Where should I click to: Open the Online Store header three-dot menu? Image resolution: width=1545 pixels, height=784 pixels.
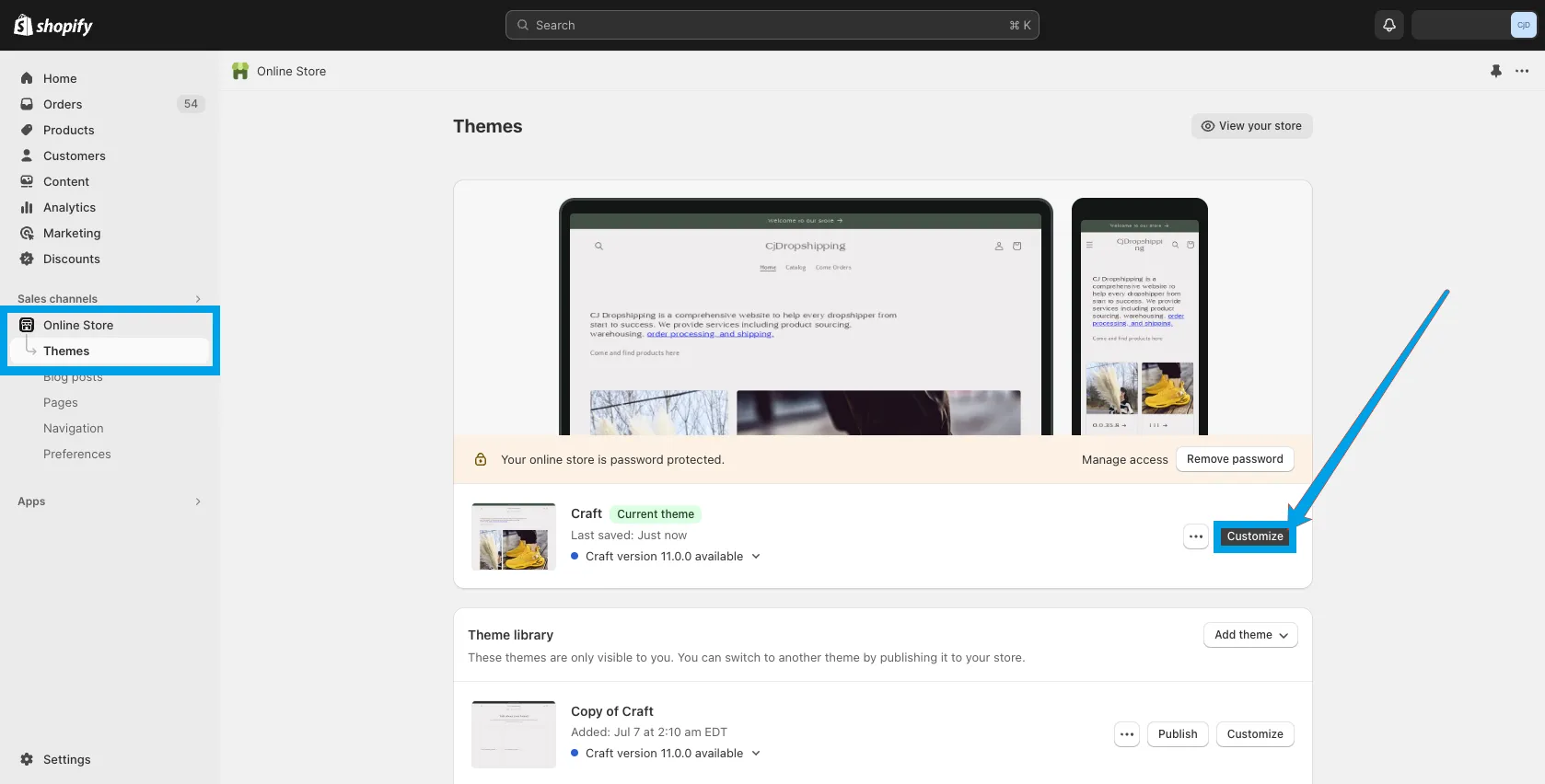[1522, 71]
